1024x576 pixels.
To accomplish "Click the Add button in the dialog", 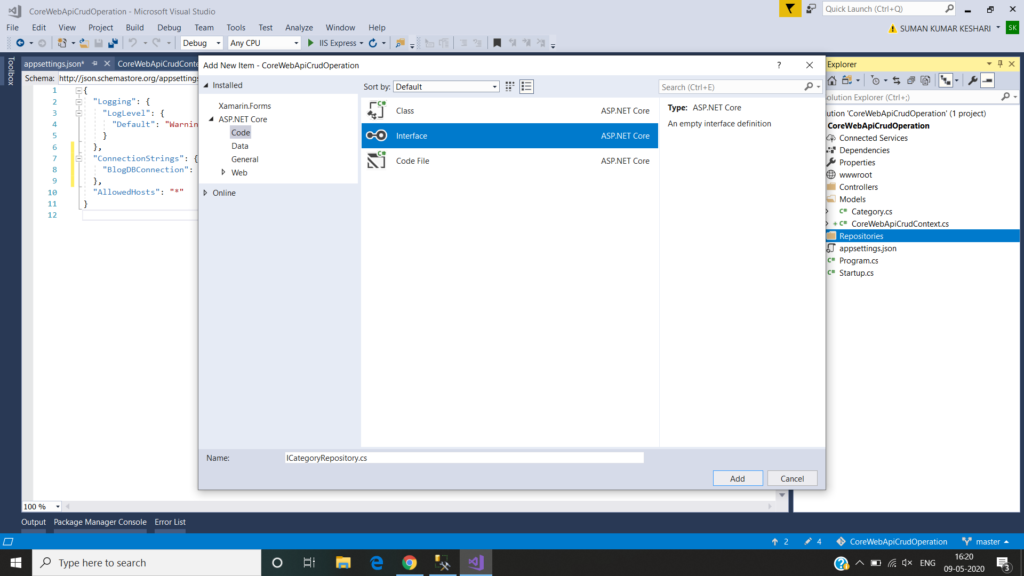I will (737, 478).
